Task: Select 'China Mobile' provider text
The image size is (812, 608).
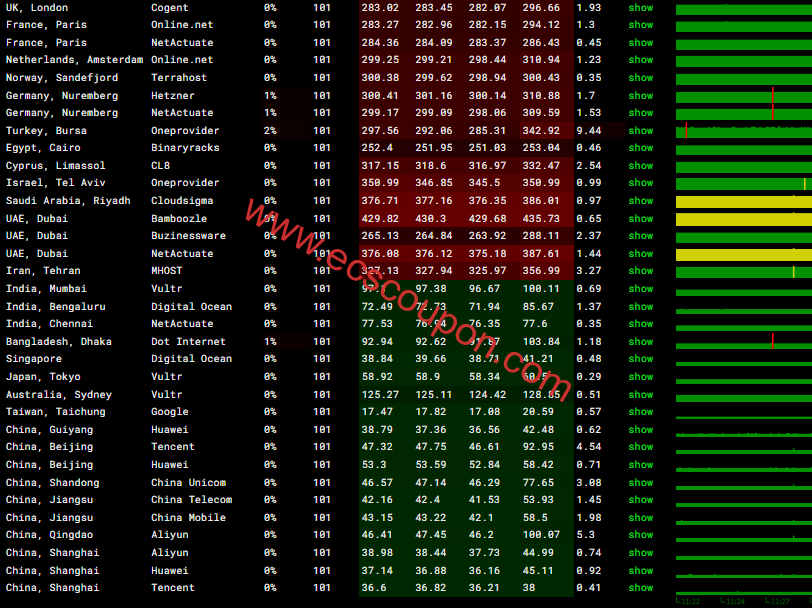Action: (188, 518)
